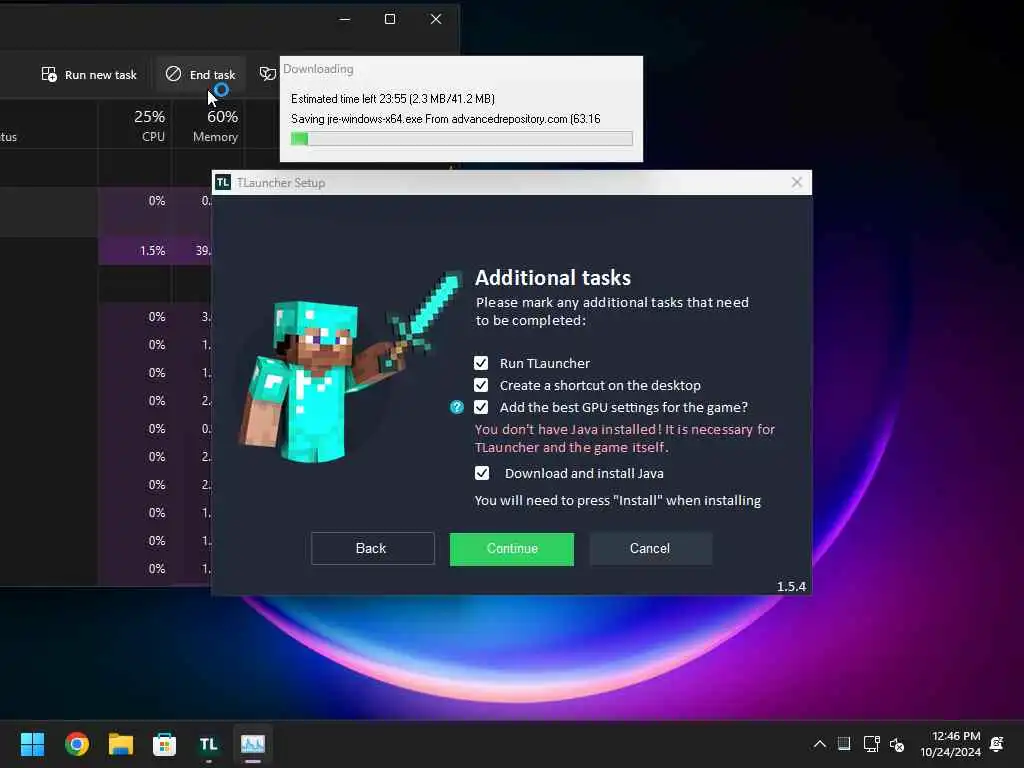Uncheck the Run TLauncher checkbox
Viewport: 1024px width, 768px height.
click(481, 363)
